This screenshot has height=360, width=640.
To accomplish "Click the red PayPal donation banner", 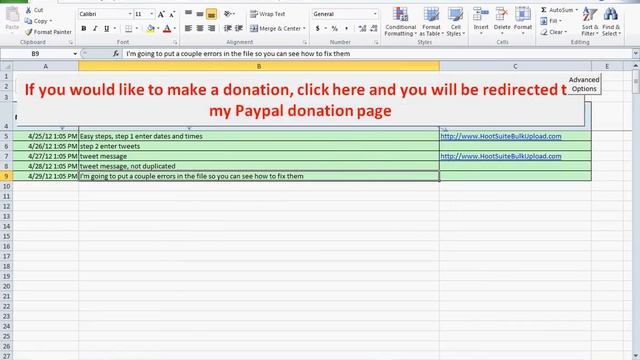I will coord(300,100).
